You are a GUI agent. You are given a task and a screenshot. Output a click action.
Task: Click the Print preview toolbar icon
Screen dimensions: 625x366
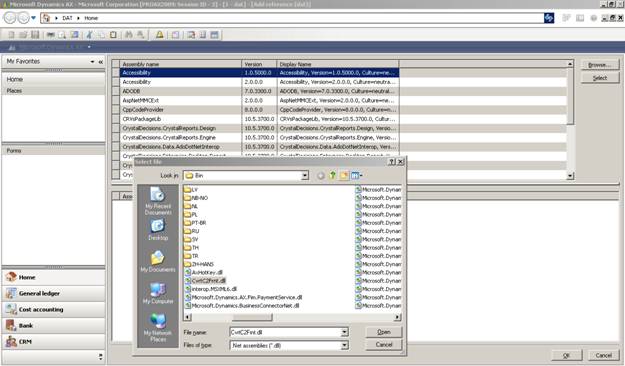(x=62, y=35)
